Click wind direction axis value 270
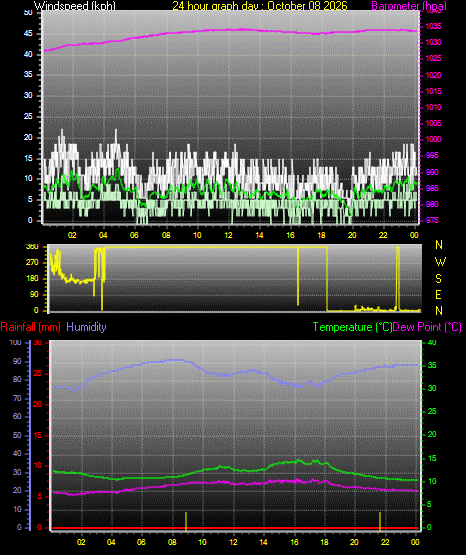The width and height of the screenshot is (466, 555). [x=32, y=263]
